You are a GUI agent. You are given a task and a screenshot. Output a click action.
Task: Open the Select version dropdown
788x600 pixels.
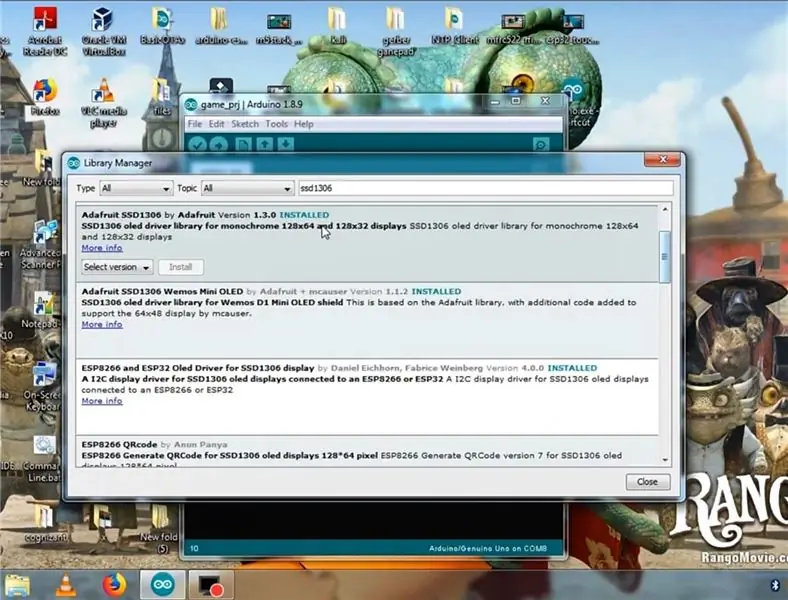point(117,267)
